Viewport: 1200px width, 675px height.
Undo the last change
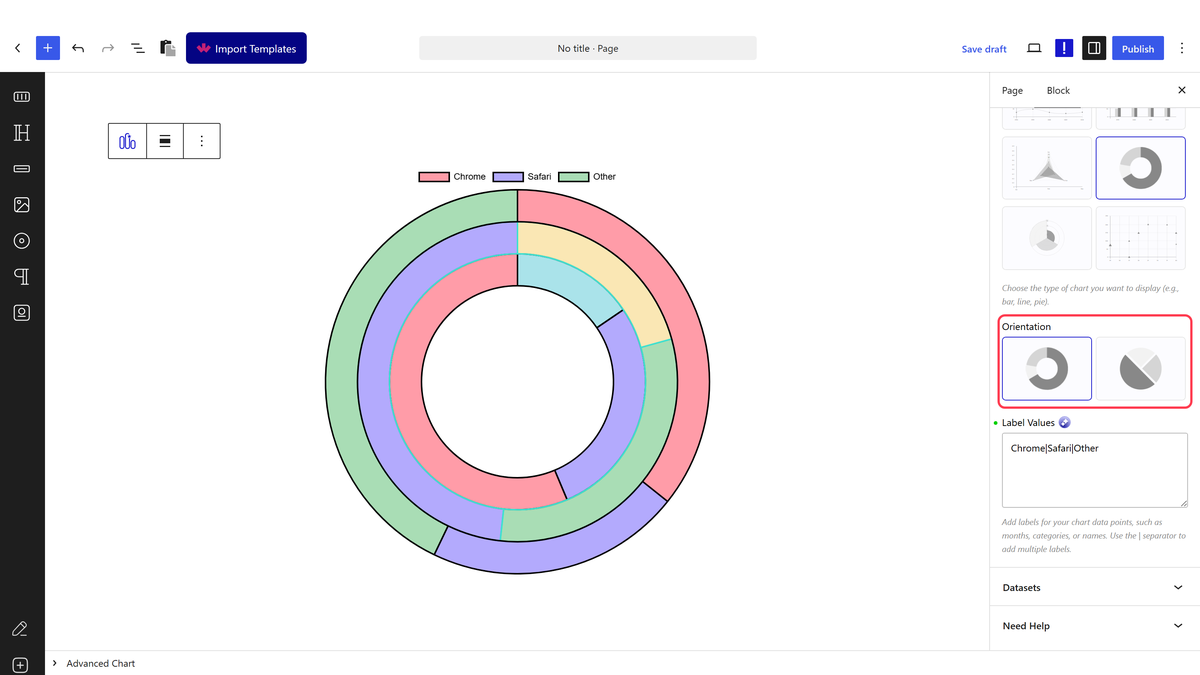click(78, 48)
